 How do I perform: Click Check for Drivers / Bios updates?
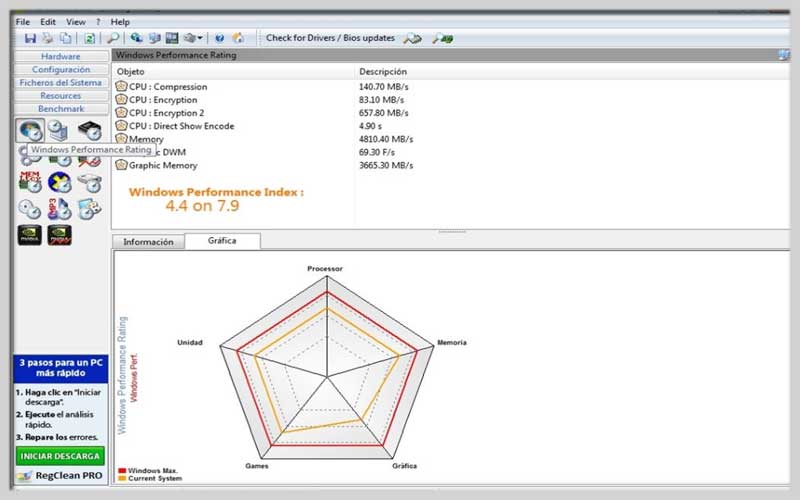(x=330, y=38)
